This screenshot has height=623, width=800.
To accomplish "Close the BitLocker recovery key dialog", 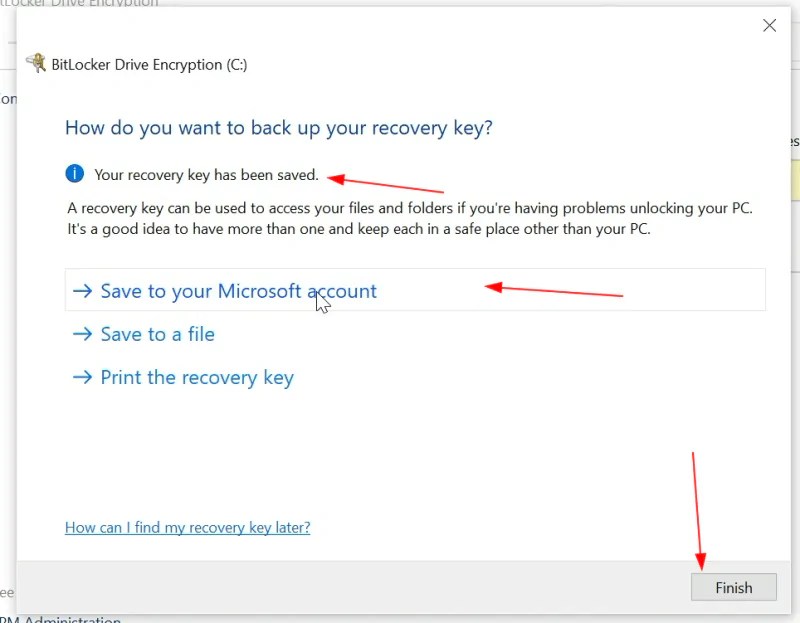I will tap(769, 25).
